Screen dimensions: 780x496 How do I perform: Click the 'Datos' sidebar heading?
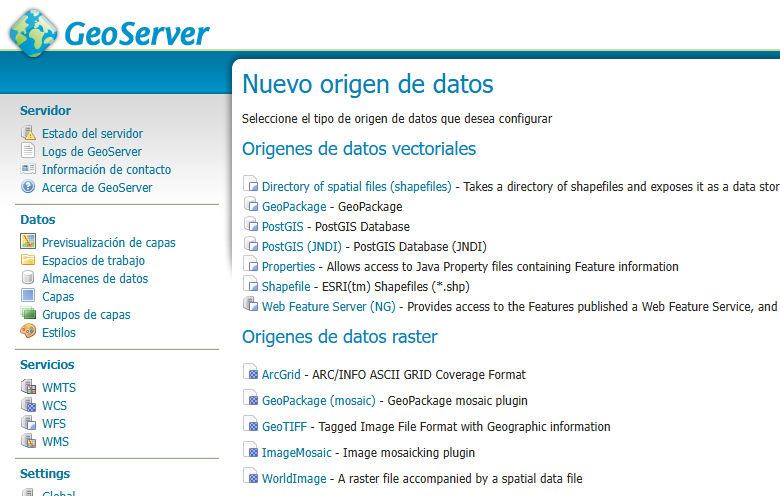(x=38, y=219)
